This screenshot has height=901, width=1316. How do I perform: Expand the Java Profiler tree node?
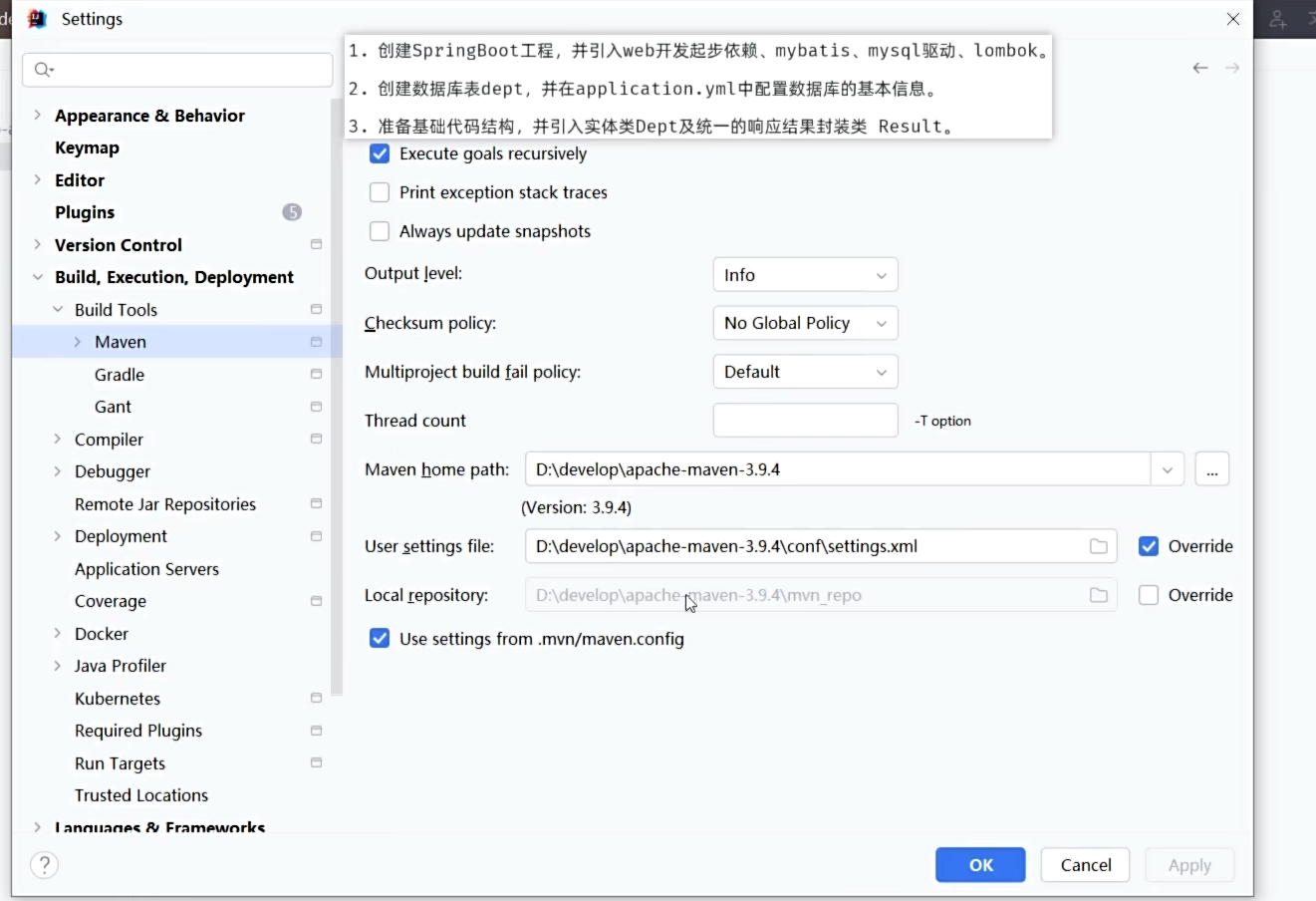coord(57,666)
